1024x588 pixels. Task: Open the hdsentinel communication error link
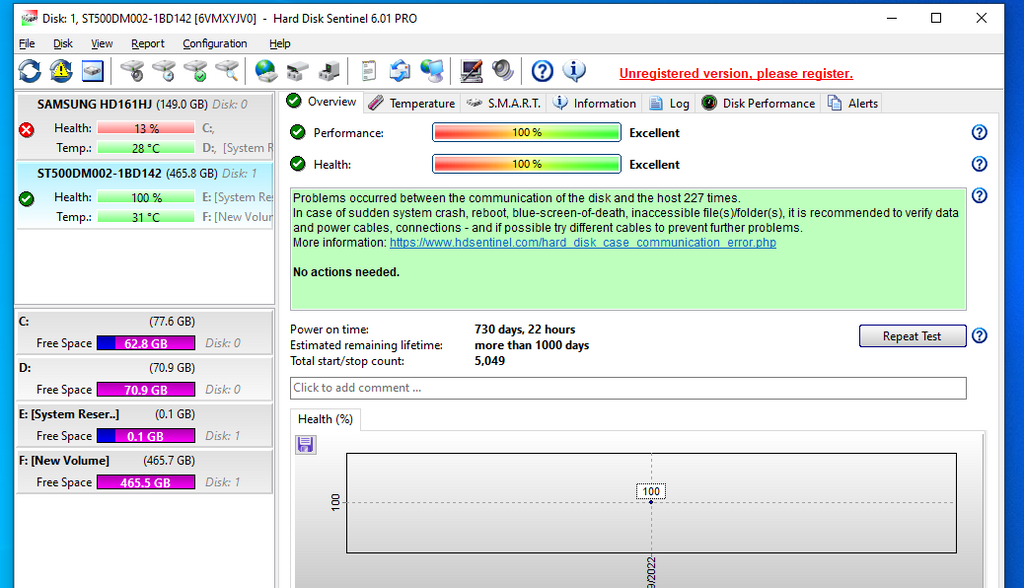pos(582,243)
